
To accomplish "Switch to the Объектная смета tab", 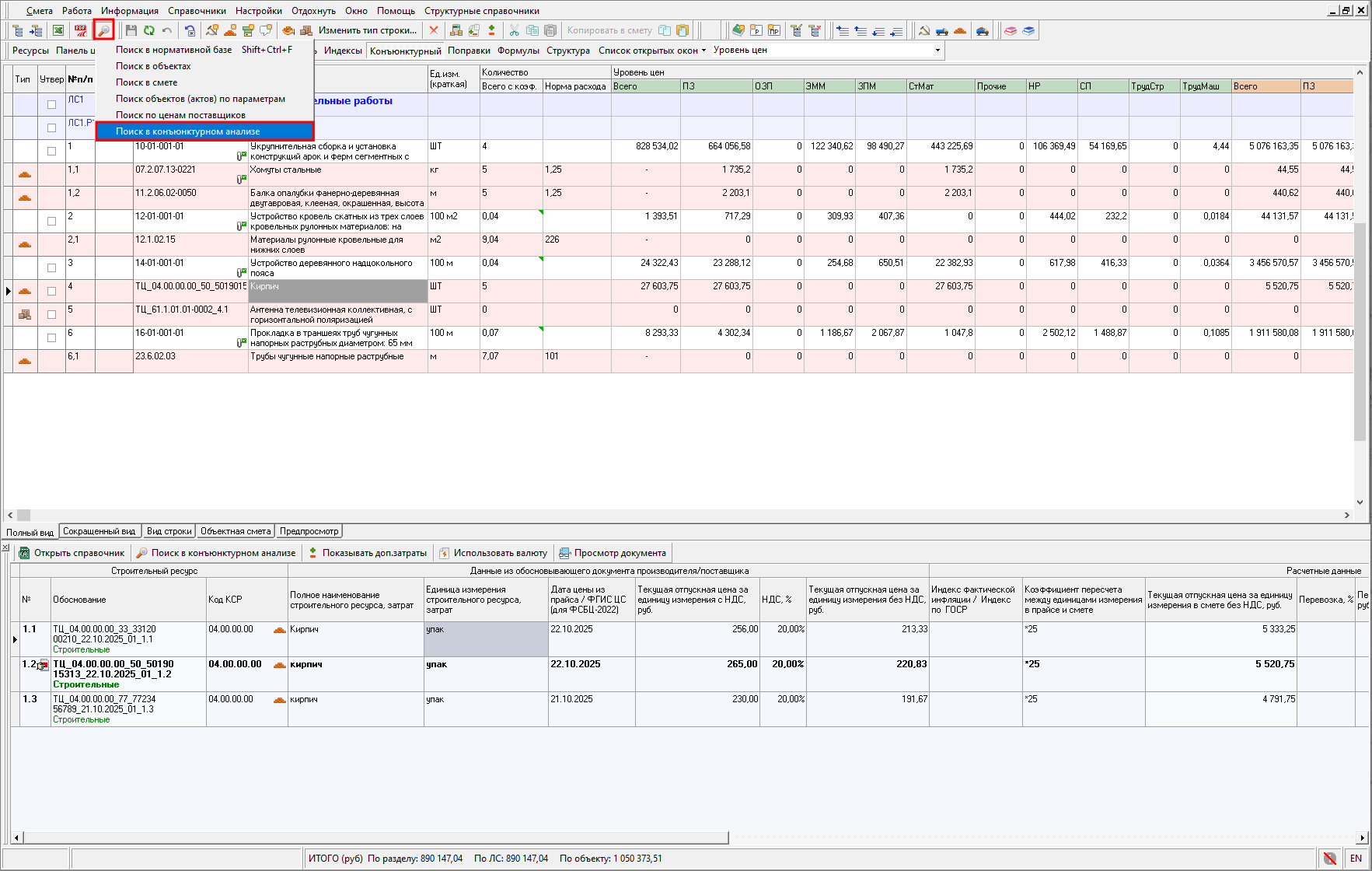I will click(x=236, y=531).
